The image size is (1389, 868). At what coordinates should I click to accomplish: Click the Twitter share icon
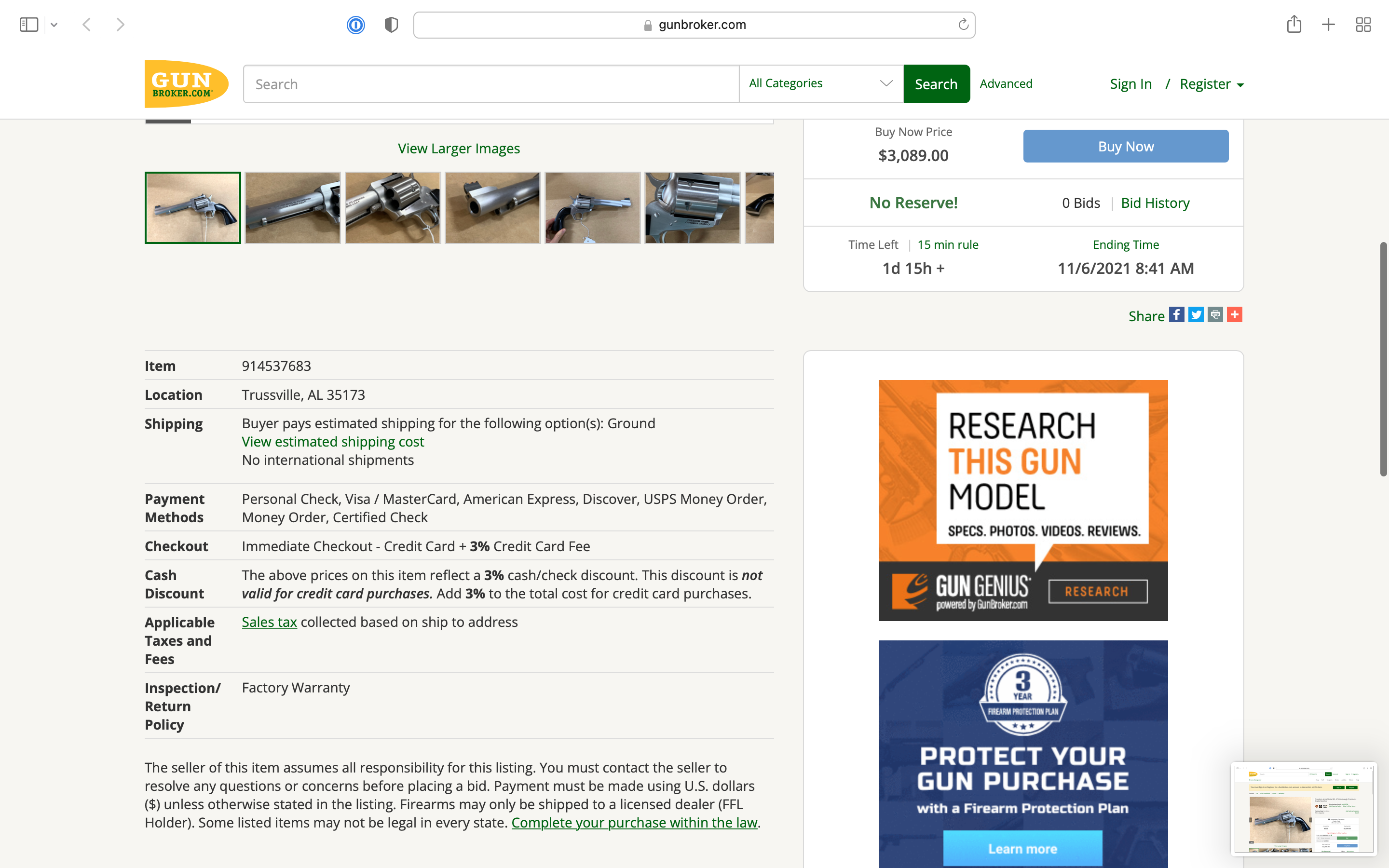[x=1196, y=314]
